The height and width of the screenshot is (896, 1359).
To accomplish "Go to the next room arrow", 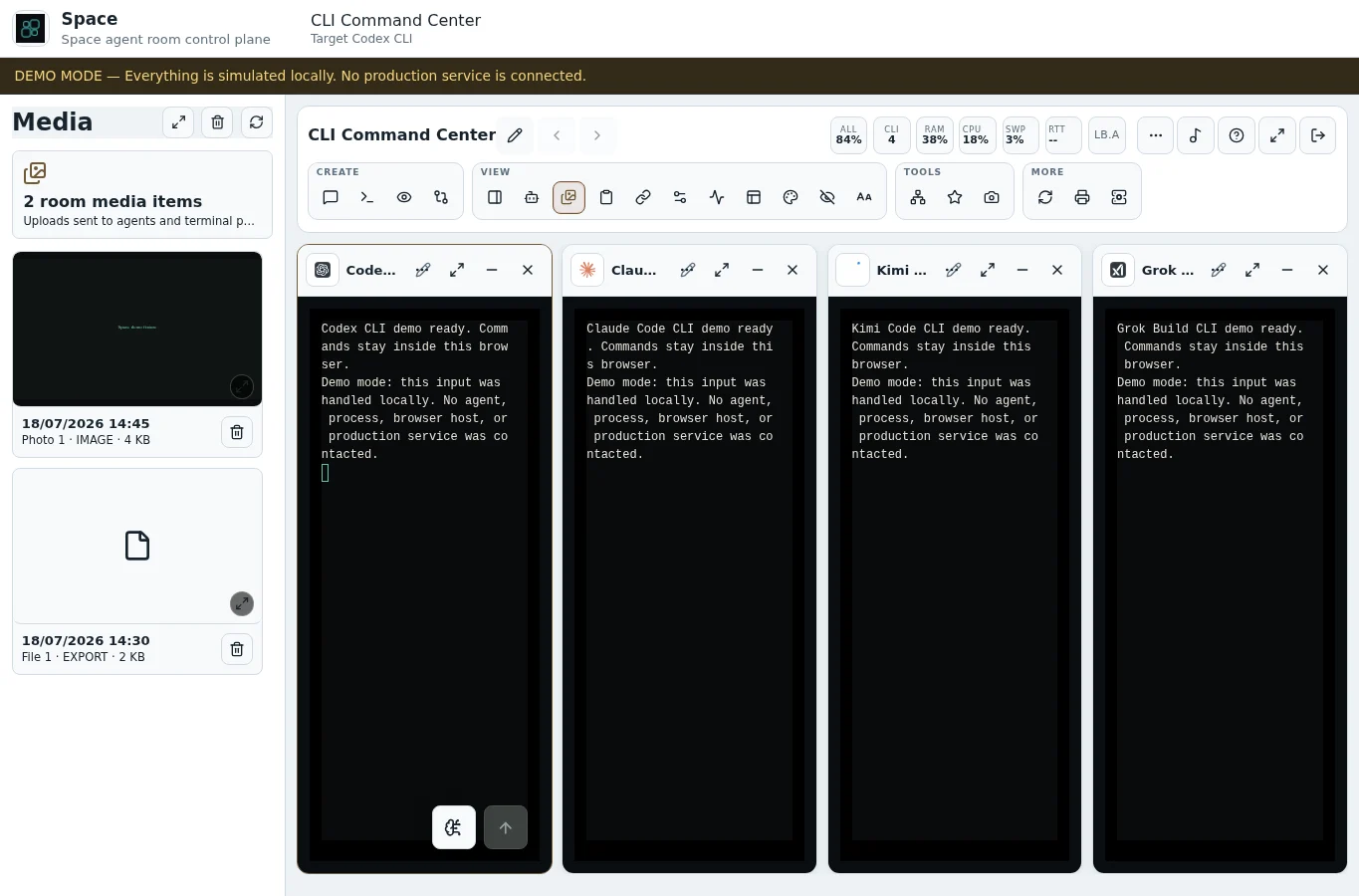I will 597,135.
